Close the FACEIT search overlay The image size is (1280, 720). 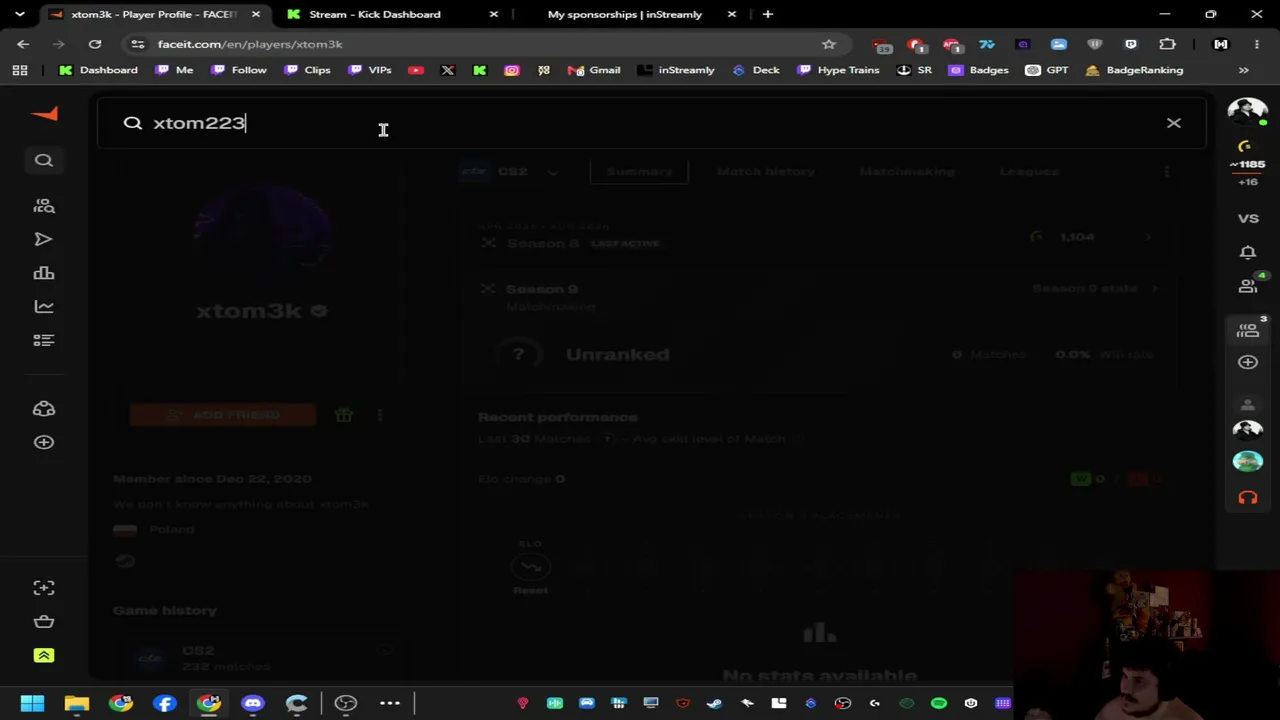click(1173, 123)
